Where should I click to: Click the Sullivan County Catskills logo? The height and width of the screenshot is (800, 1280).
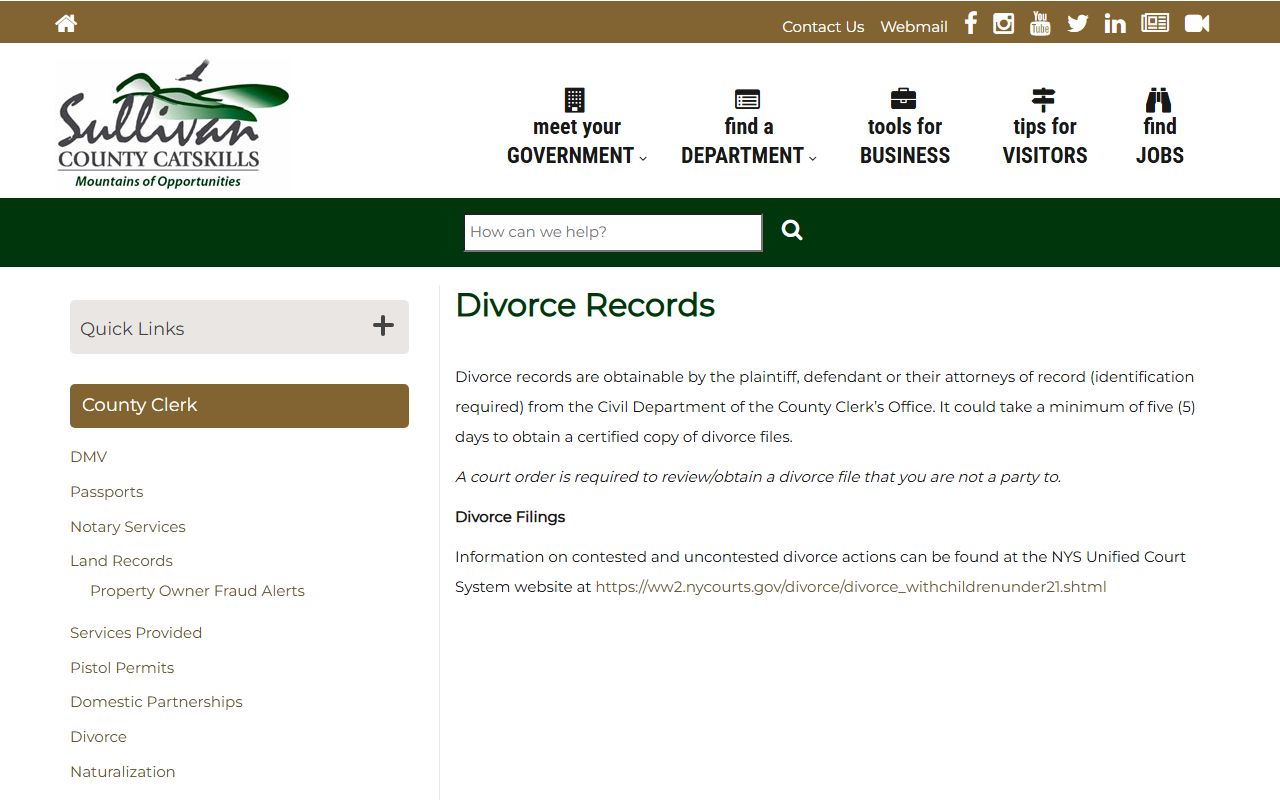172,123
